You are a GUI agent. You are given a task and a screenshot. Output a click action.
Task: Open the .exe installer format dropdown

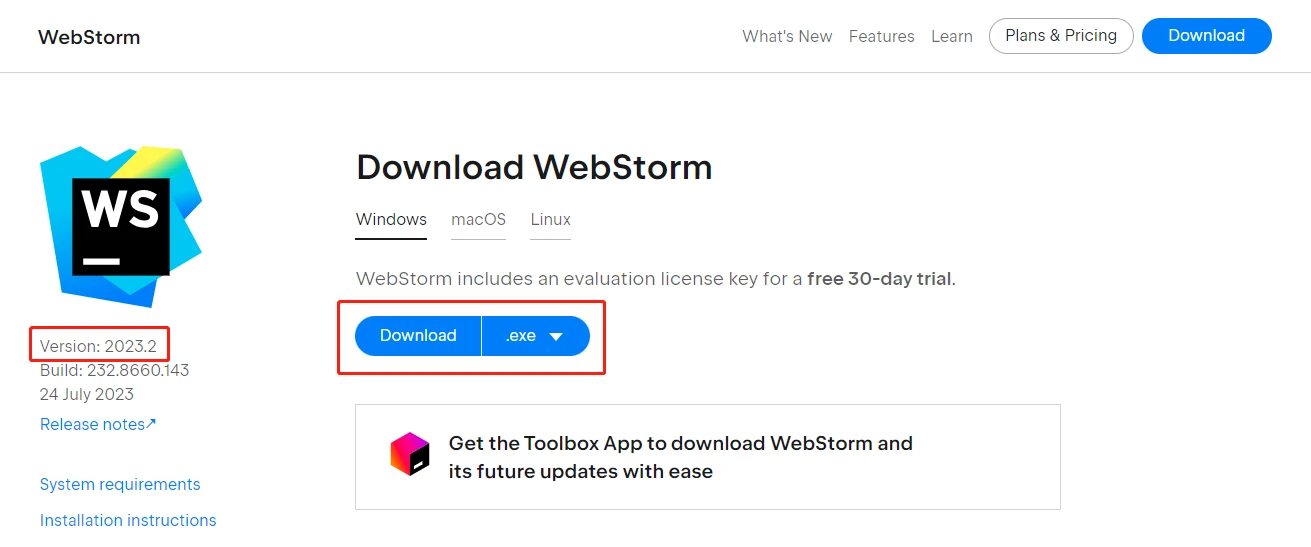[x=536, y=336]
